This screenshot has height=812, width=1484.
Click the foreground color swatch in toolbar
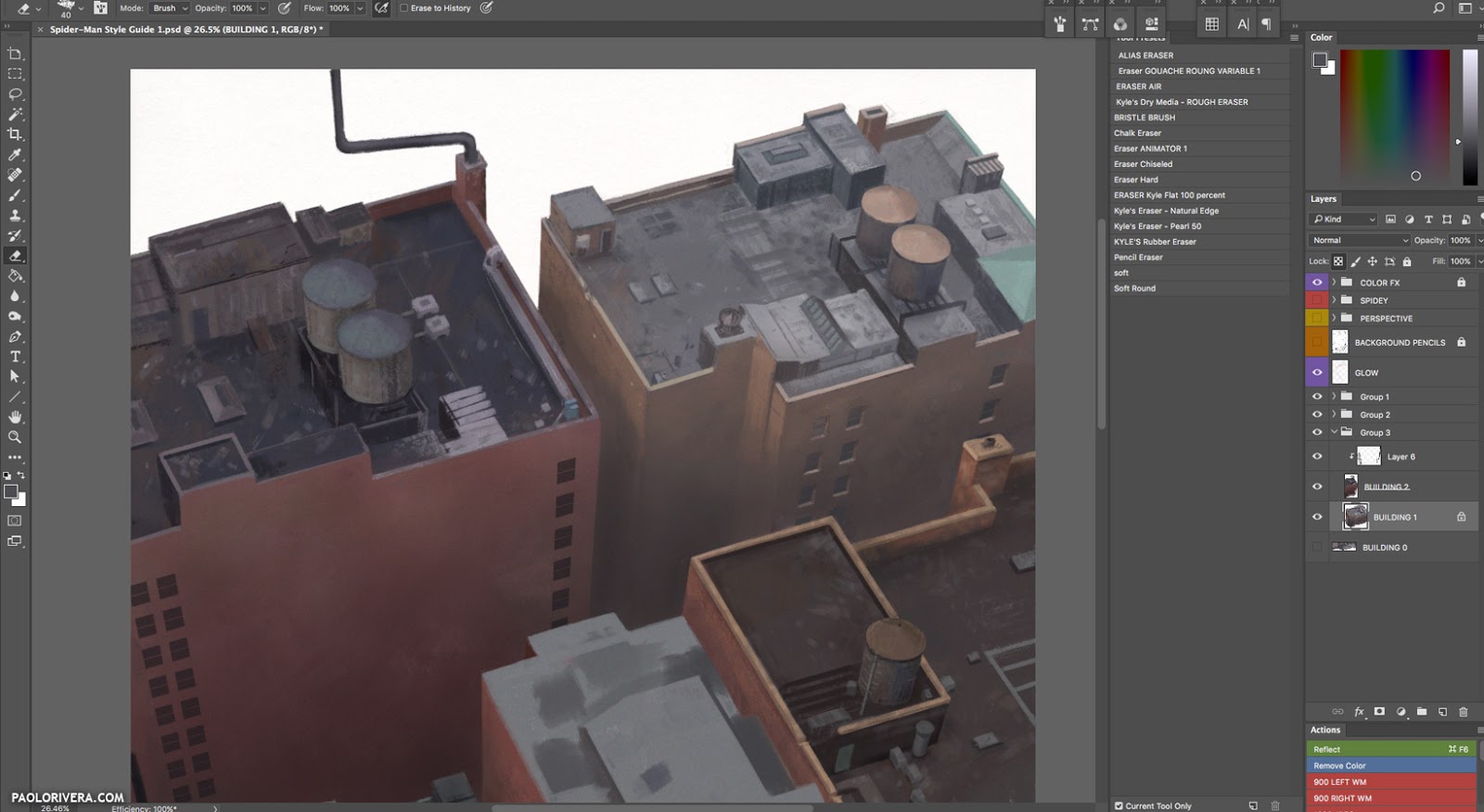coord(10,492)
